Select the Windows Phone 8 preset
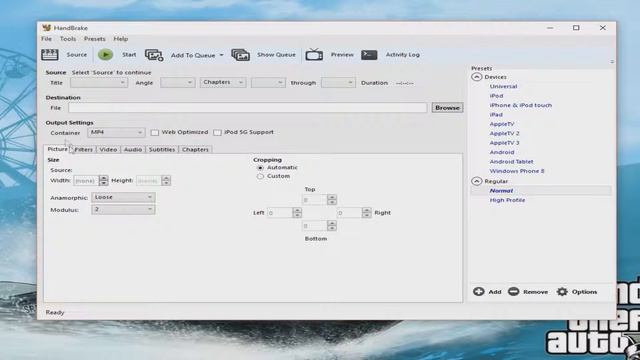Viewport: 640px width, 360px height. point(517,171)
